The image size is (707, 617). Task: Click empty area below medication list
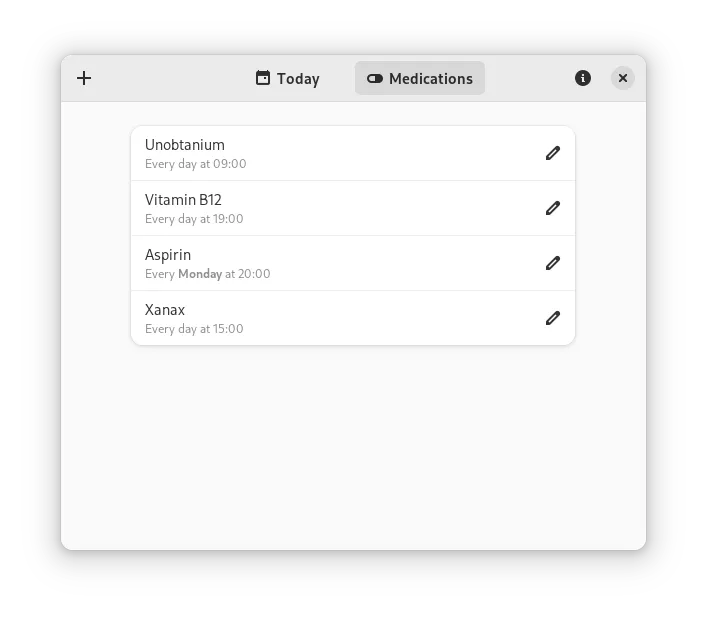tap(353, 447)
